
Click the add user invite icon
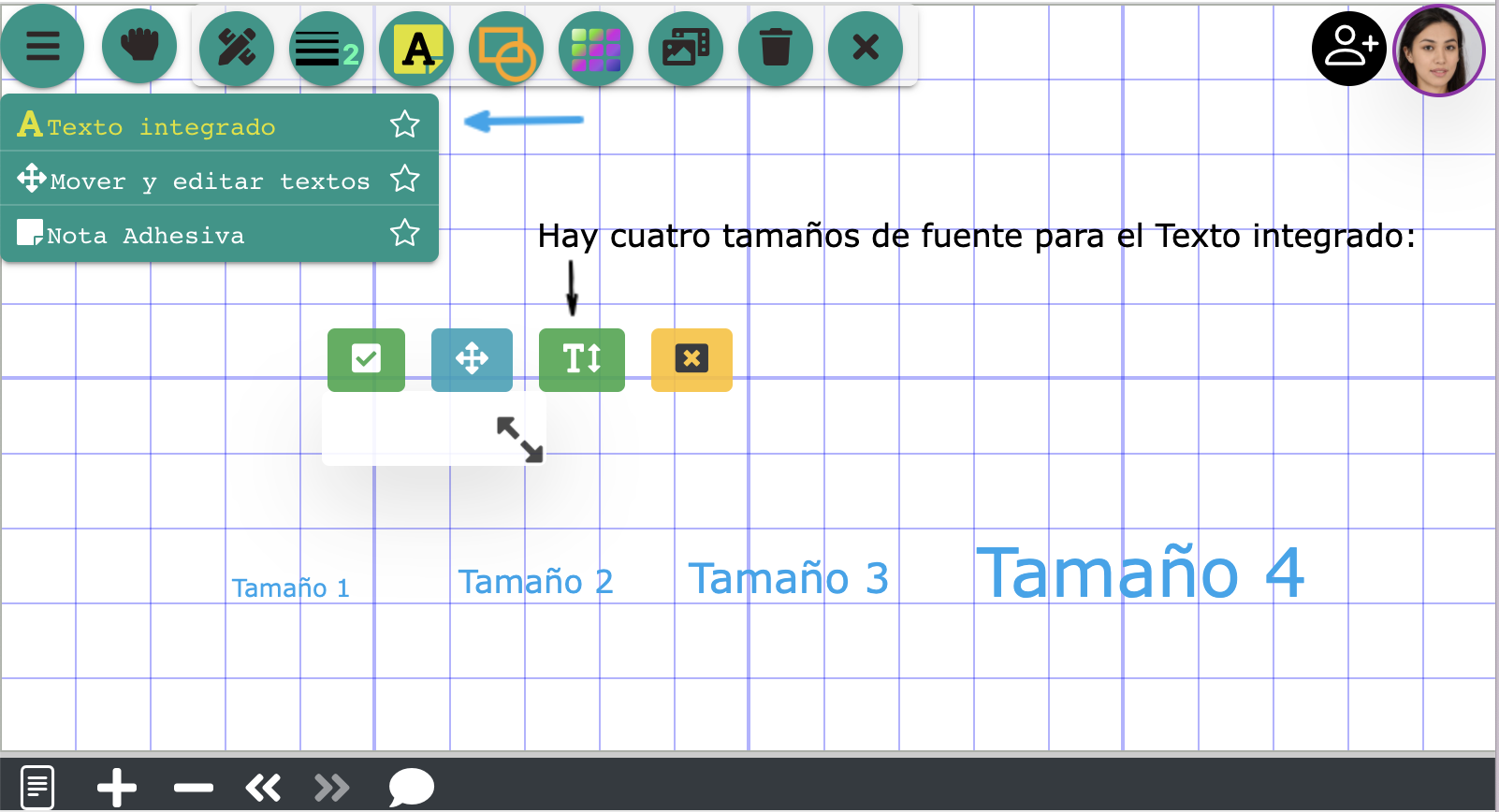click(x=1349, y=49)
